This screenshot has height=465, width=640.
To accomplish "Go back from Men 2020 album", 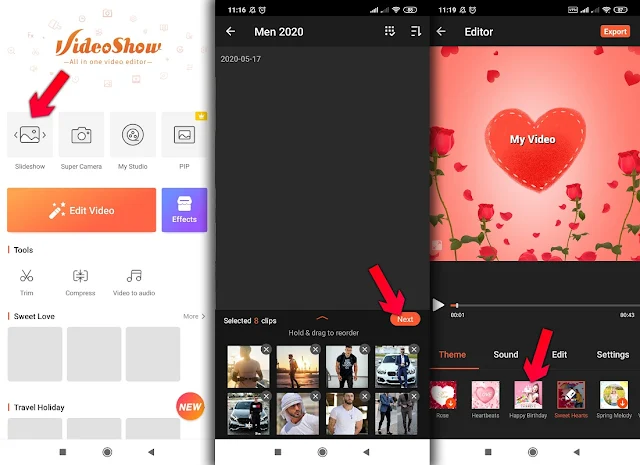I will (231, 31).
